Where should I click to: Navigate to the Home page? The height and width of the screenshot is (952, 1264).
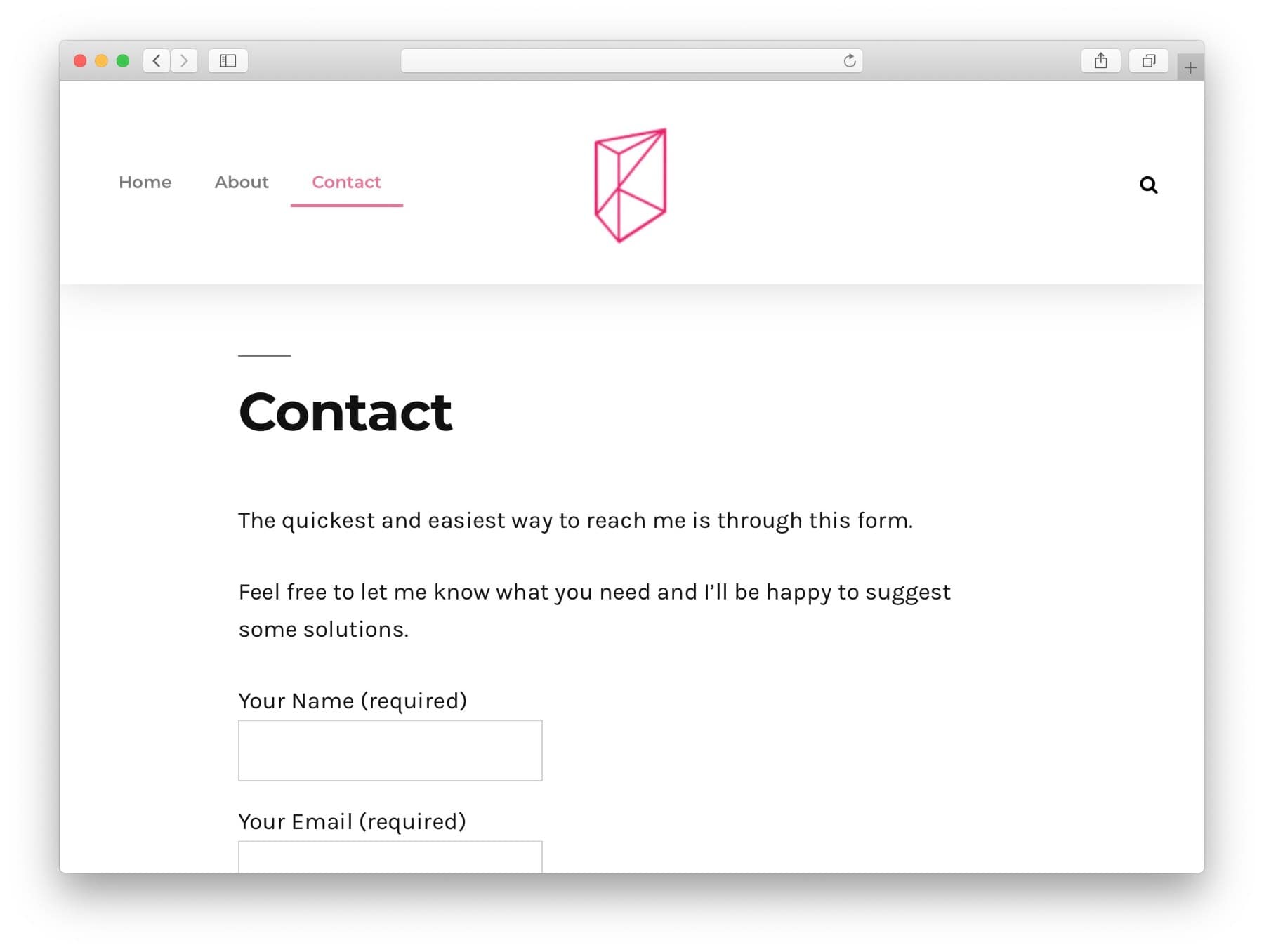(145, 183)
